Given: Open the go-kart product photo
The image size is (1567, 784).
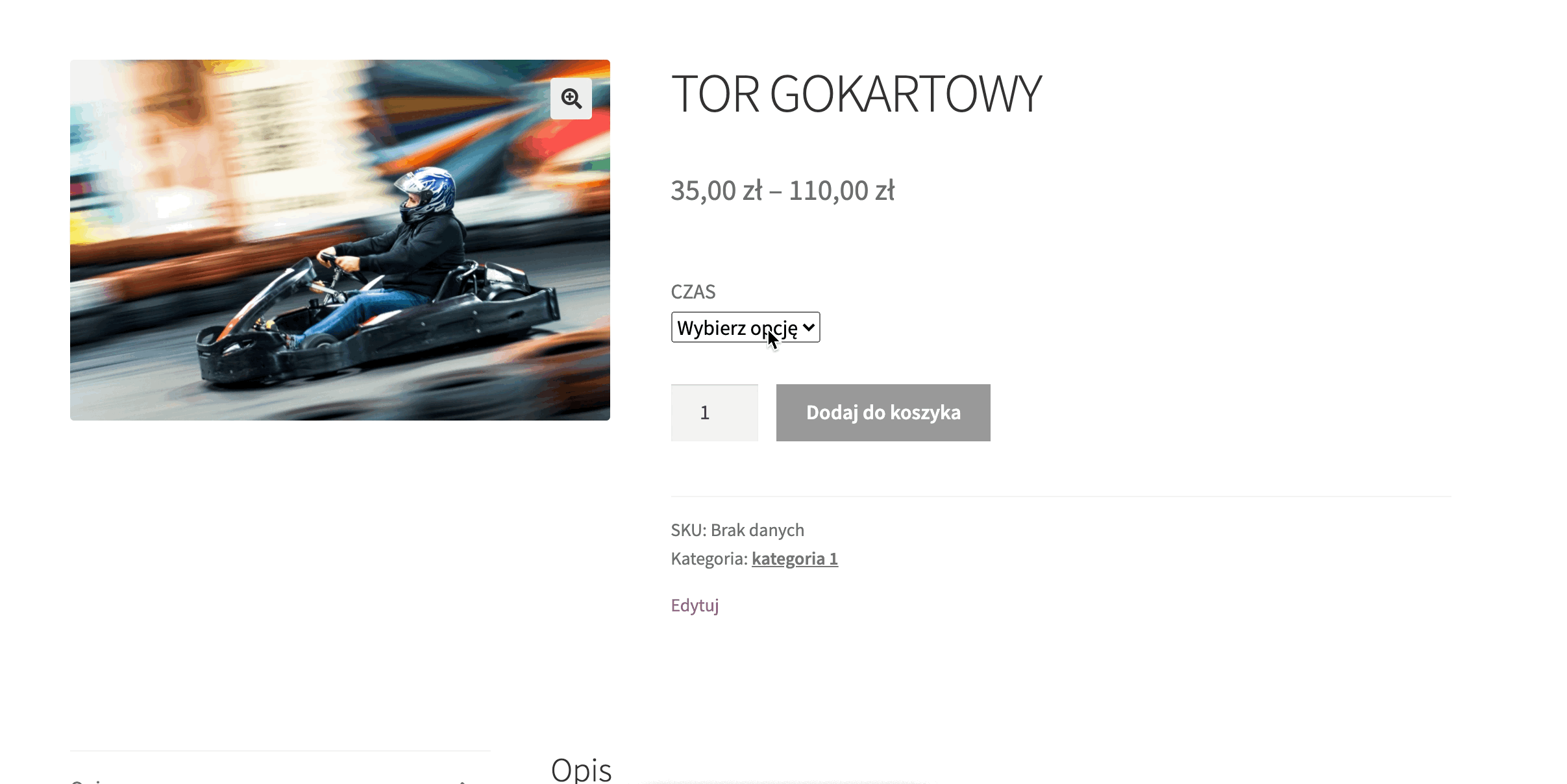Looking at the screenshot, I should pyautogui.click(x=340, y=240).
